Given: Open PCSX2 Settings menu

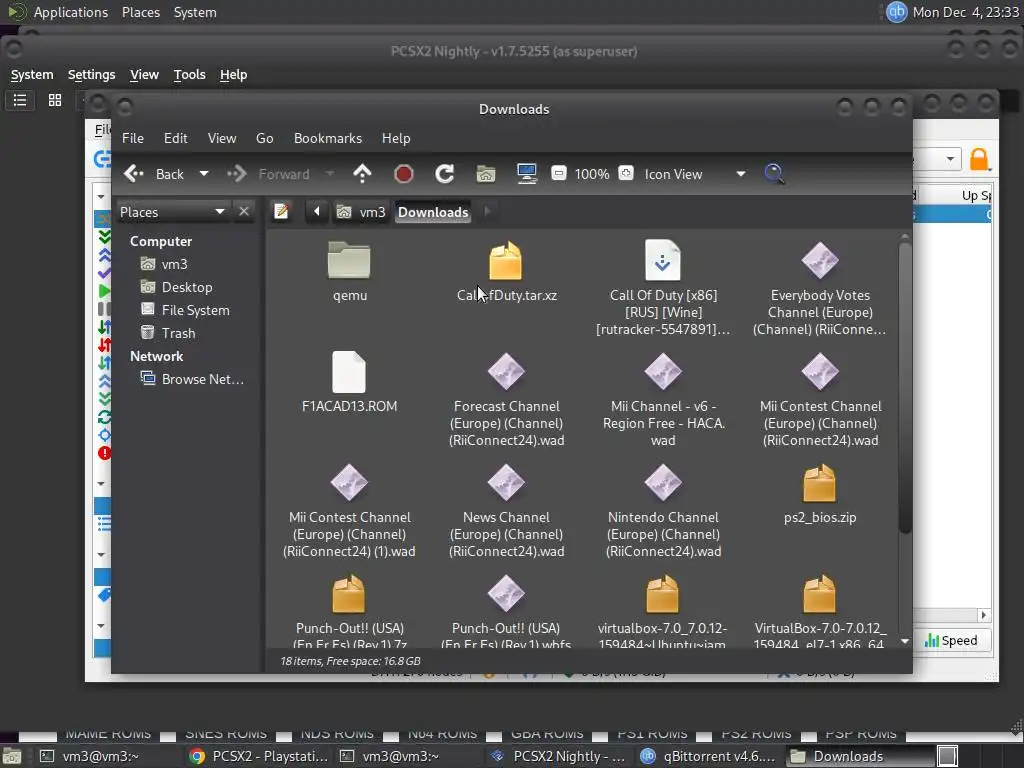Looking at the screenshot, I should coord(91,75).
